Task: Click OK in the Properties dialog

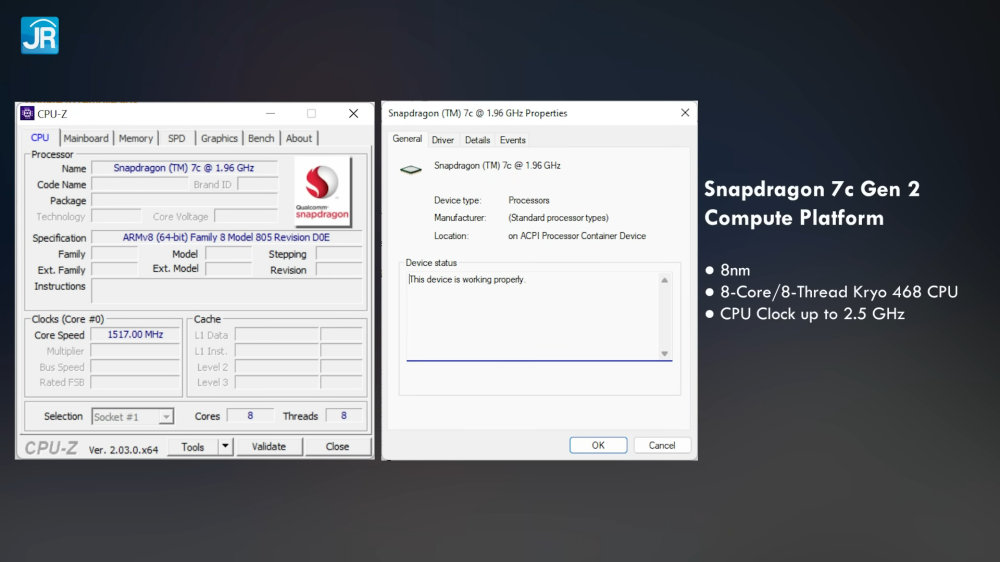Action: click(598, 445)
